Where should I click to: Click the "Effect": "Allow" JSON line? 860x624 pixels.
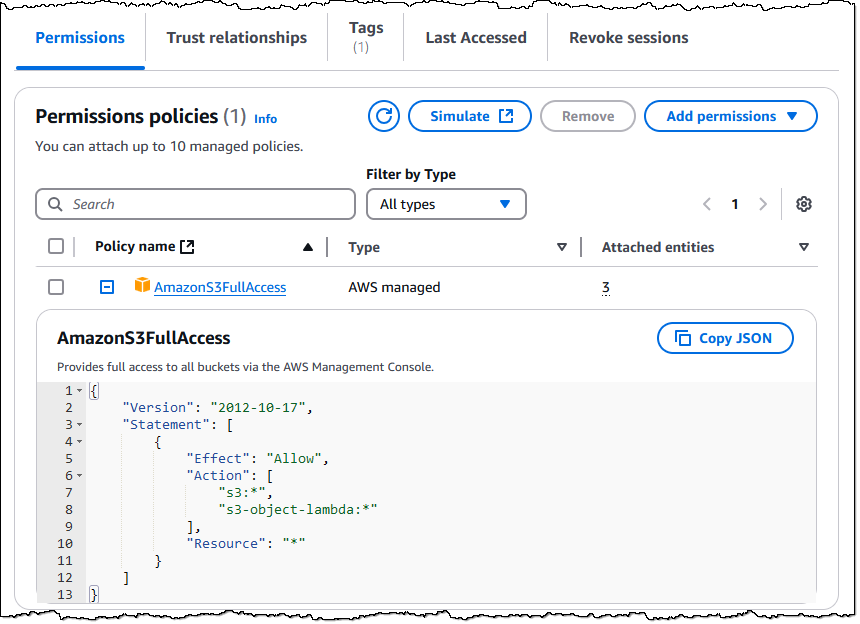point(257,458)
